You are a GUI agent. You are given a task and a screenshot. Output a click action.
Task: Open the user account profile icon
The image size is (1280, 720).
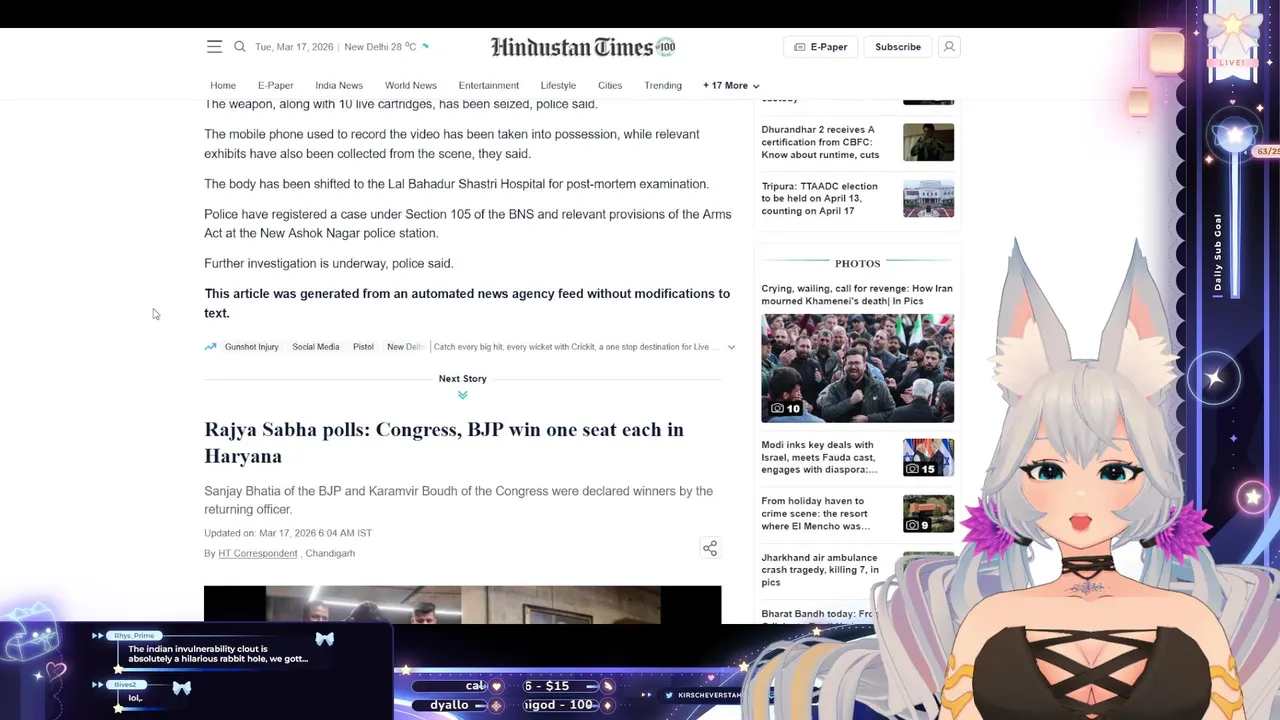click(949, 47)
